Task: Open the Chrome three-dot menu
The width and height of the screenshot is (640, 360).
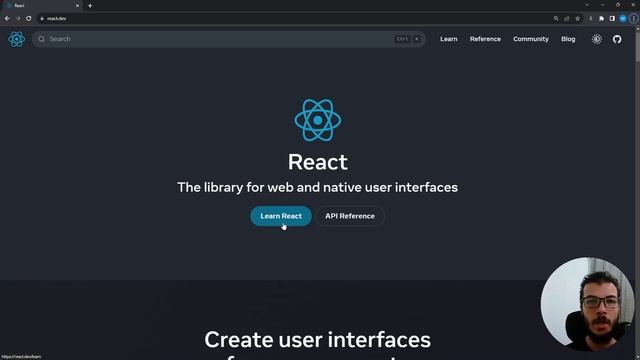Action: click(x=633, y=18)
